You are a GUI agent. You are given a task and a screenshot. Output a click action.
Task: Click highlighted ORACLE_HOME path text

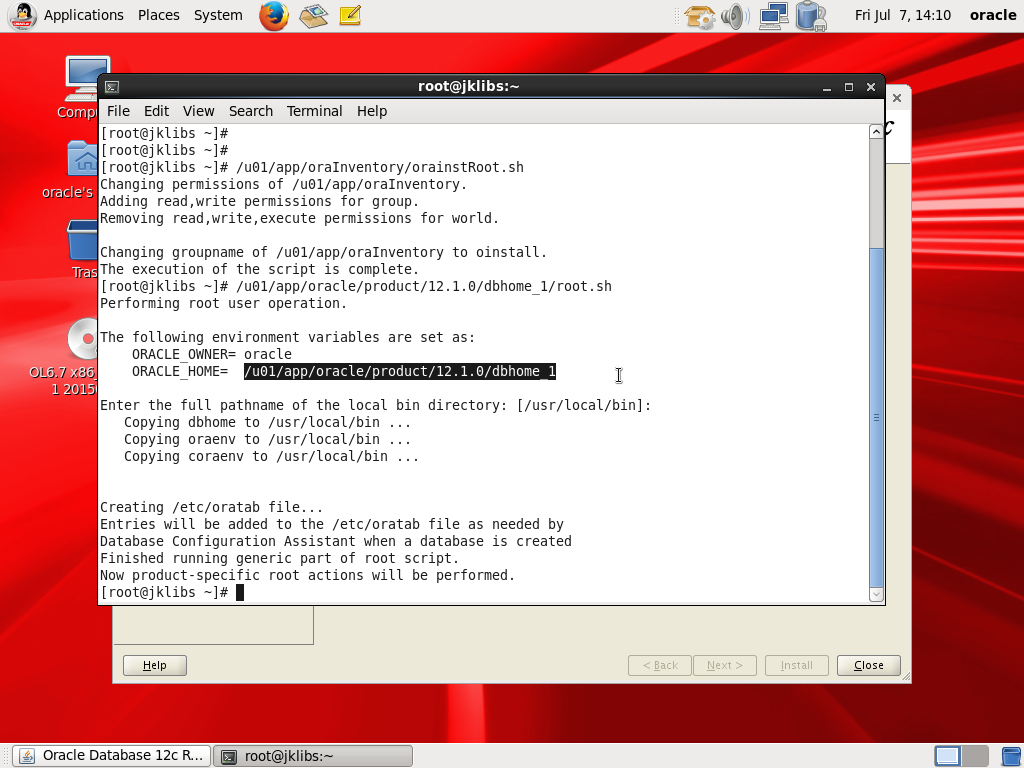click(400, 372)
